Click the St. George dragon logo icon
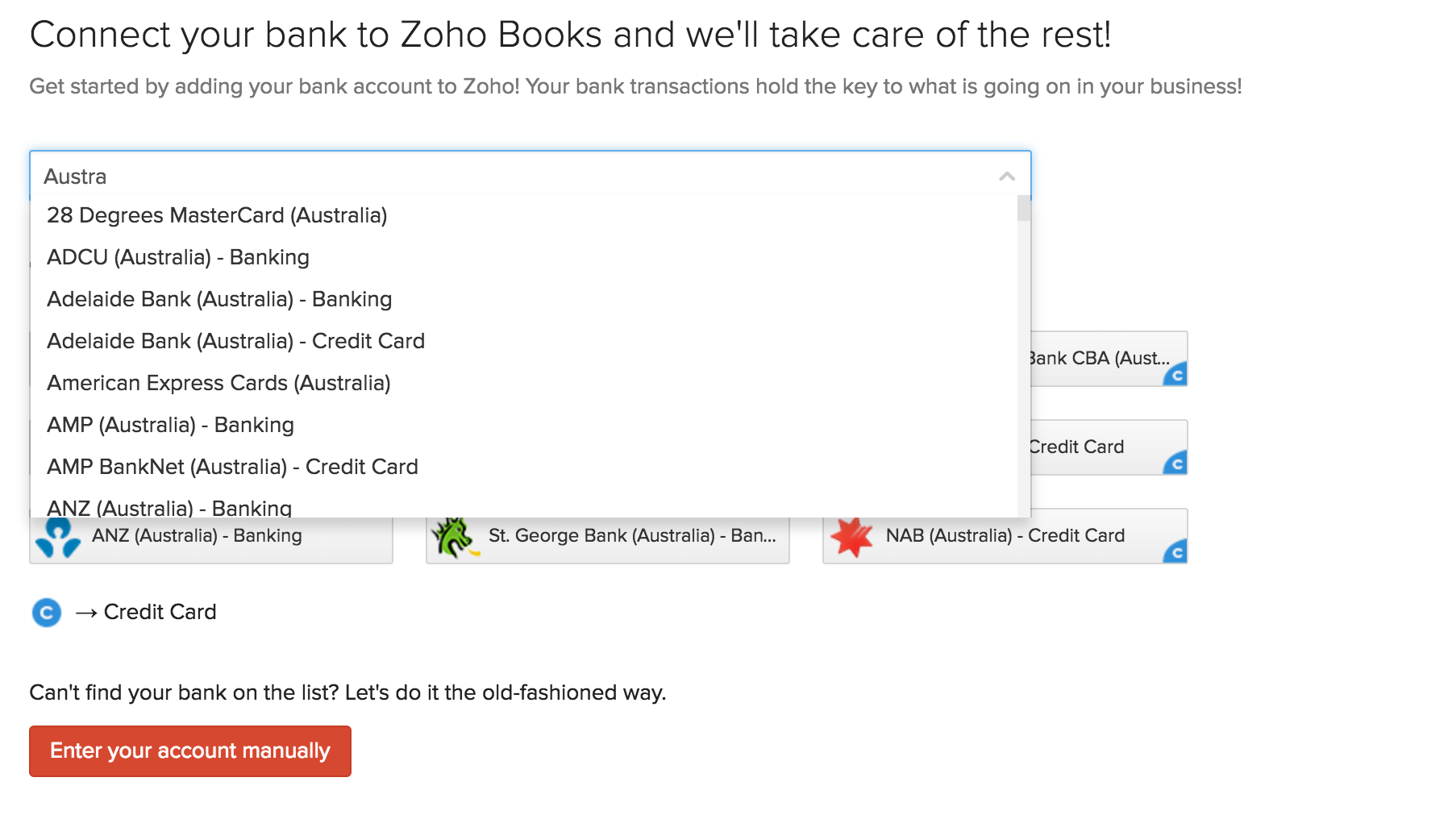The image size is (1448, 840). tap(454, 535)
